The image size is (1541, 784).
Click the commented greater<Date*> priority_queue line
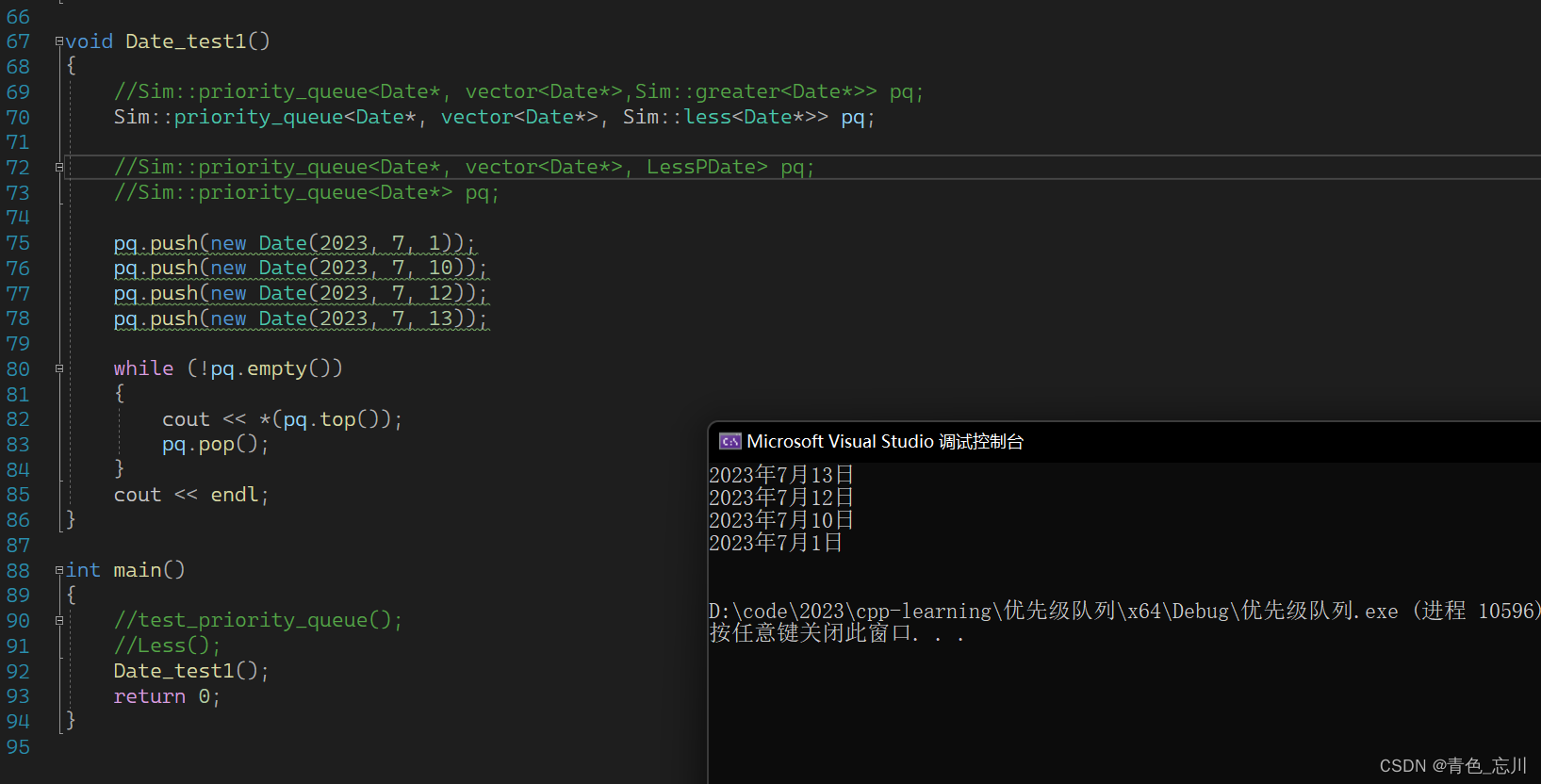tap(518, 91)
